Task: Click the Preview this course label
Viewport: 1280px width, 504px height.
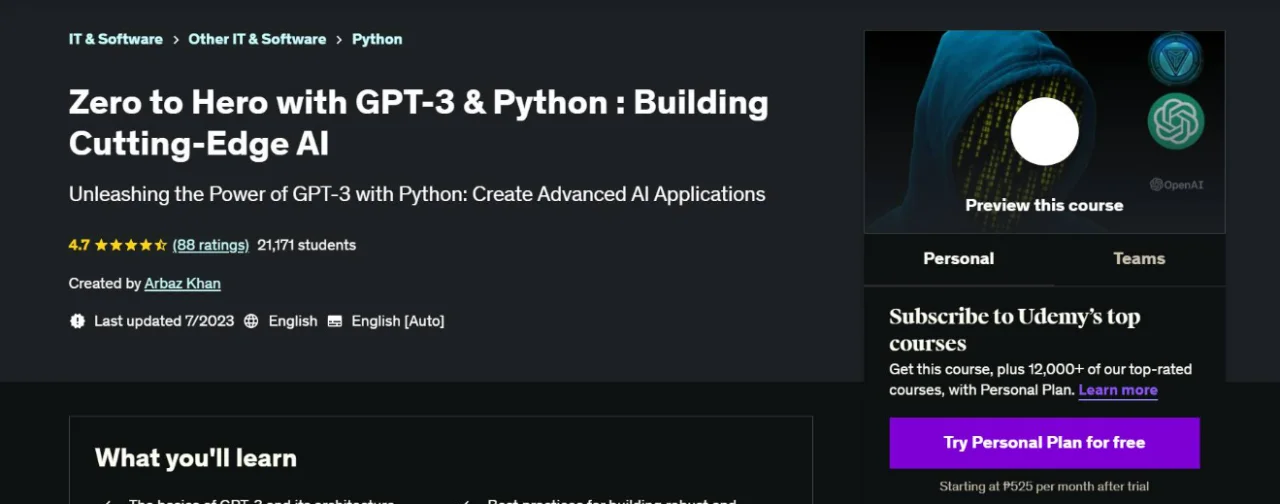Action: 1044,205
